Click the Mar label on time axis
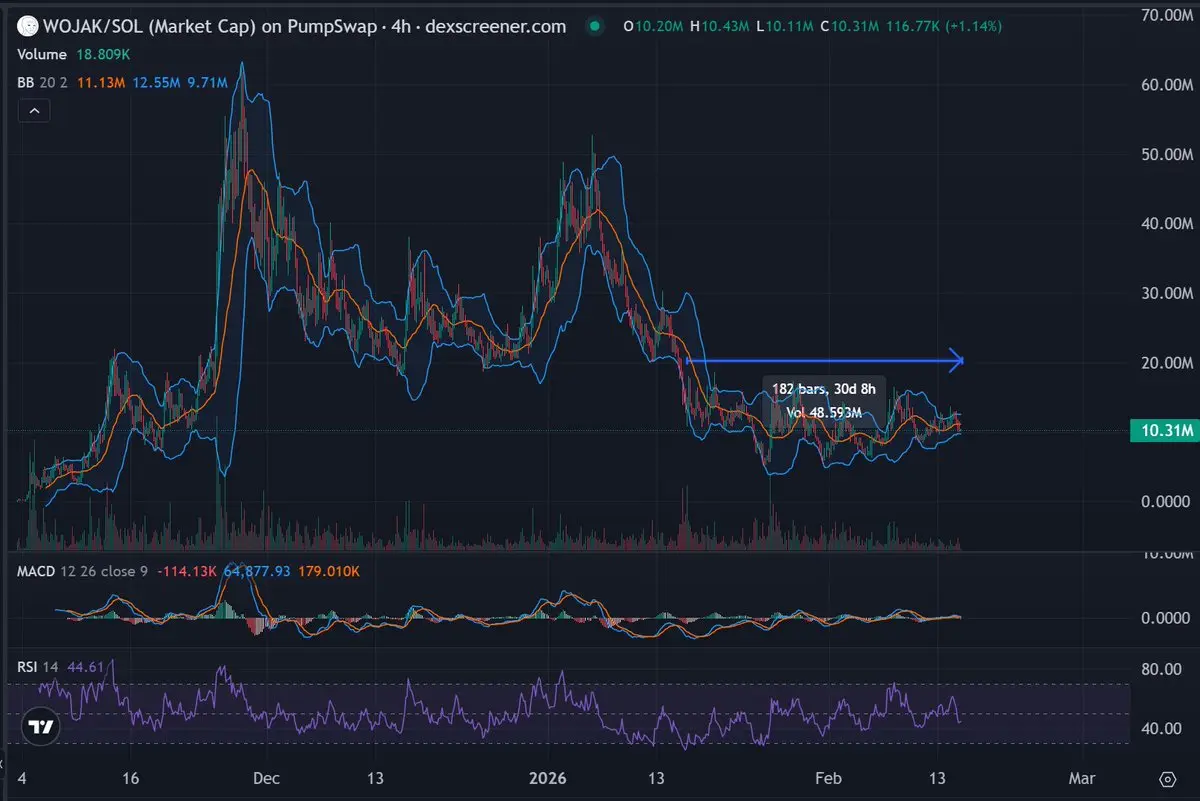This screenshot has width=1200, height=801. (1080, 778)
